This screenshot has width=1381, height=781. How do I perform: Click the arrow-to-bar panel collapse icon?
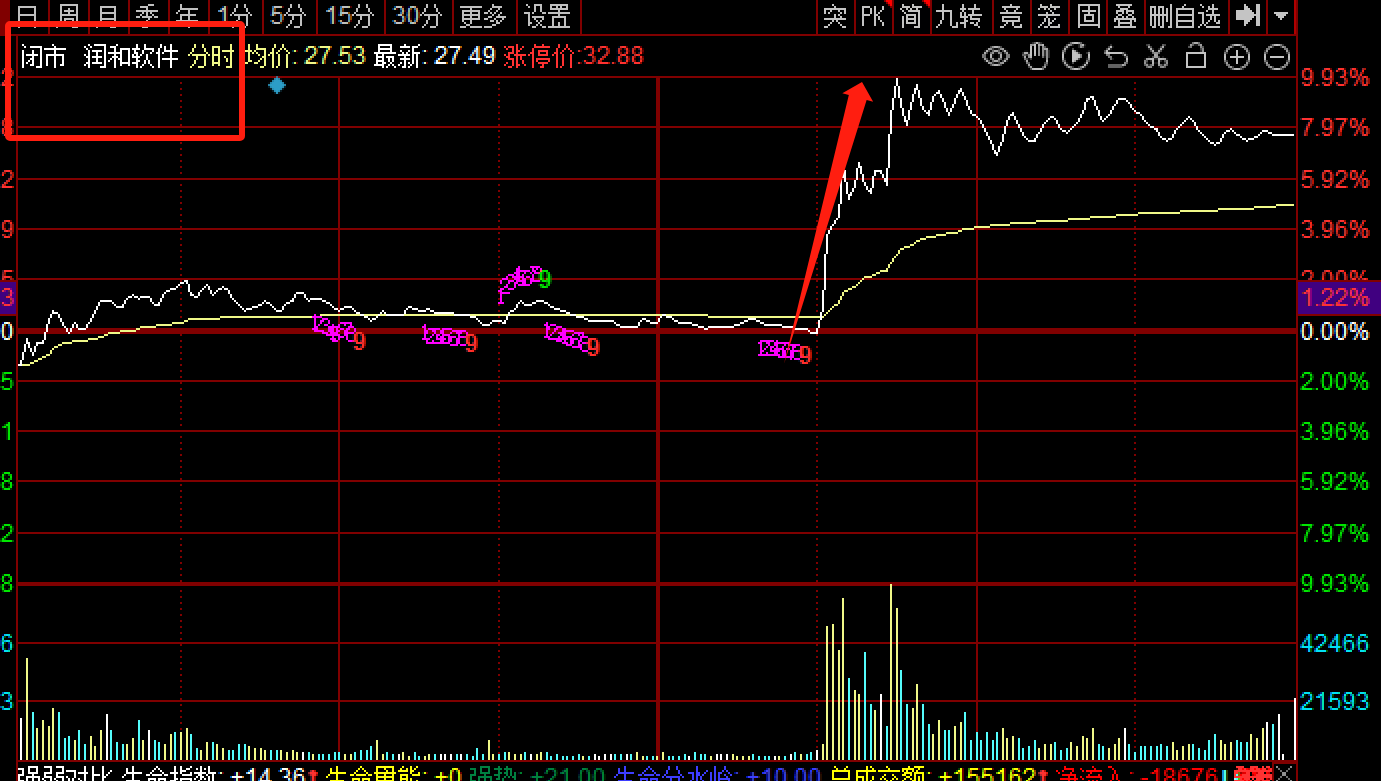coord(1247,16)
